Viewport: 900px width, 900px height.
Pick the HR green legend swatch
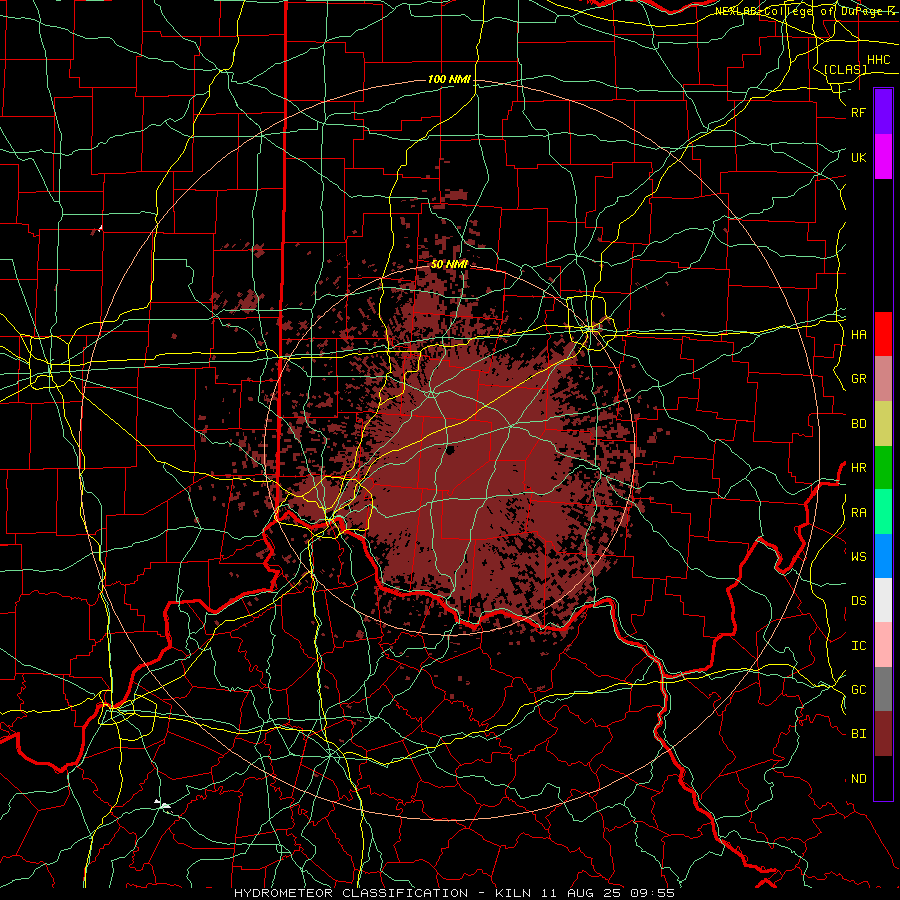tap(883, 467)
